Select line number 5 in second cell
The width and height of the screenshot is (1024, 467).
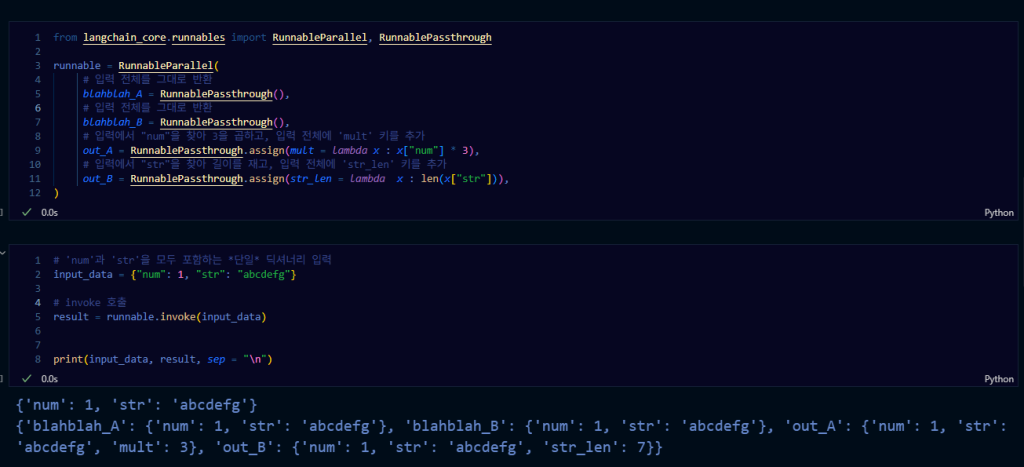tap(37, 317)
